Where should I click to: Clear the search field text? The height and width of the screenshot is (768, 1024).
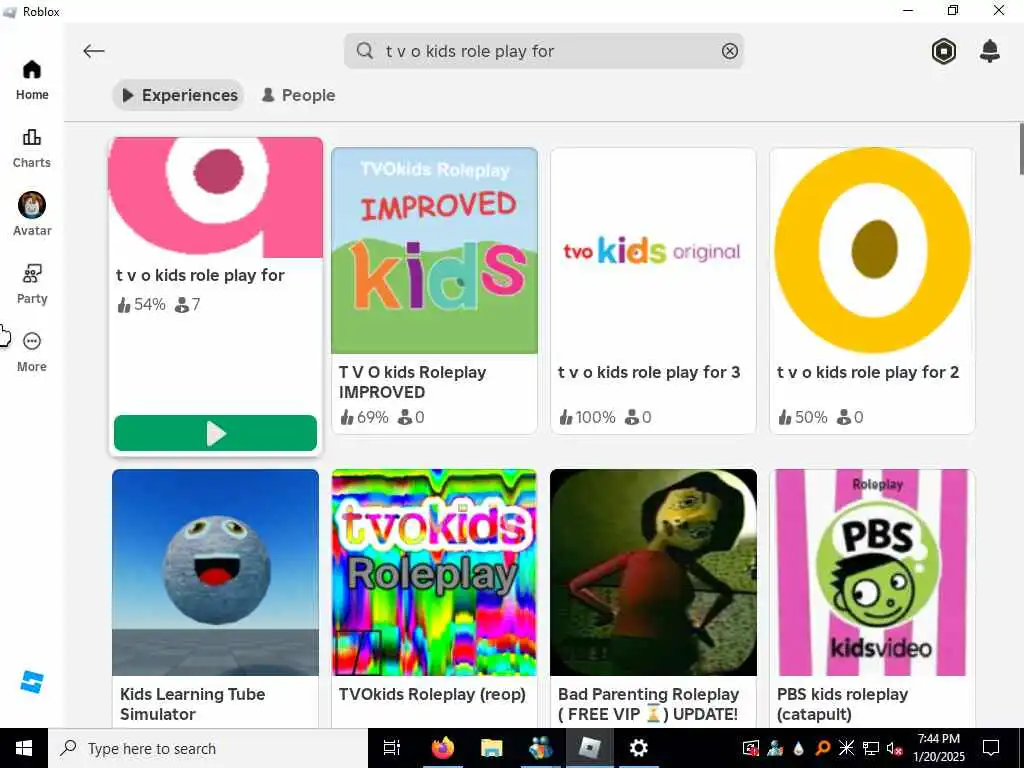[x=729, y=51]
